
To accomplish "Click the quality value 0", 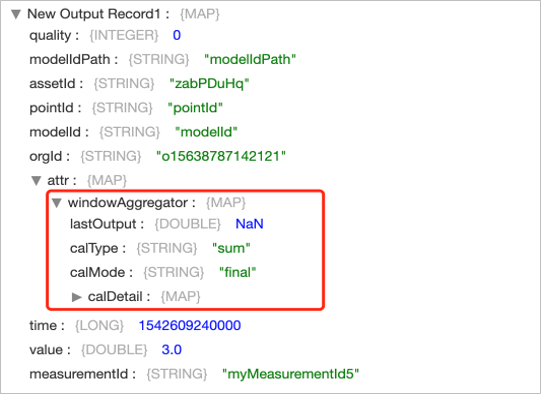I will click(x=177, y=35).
